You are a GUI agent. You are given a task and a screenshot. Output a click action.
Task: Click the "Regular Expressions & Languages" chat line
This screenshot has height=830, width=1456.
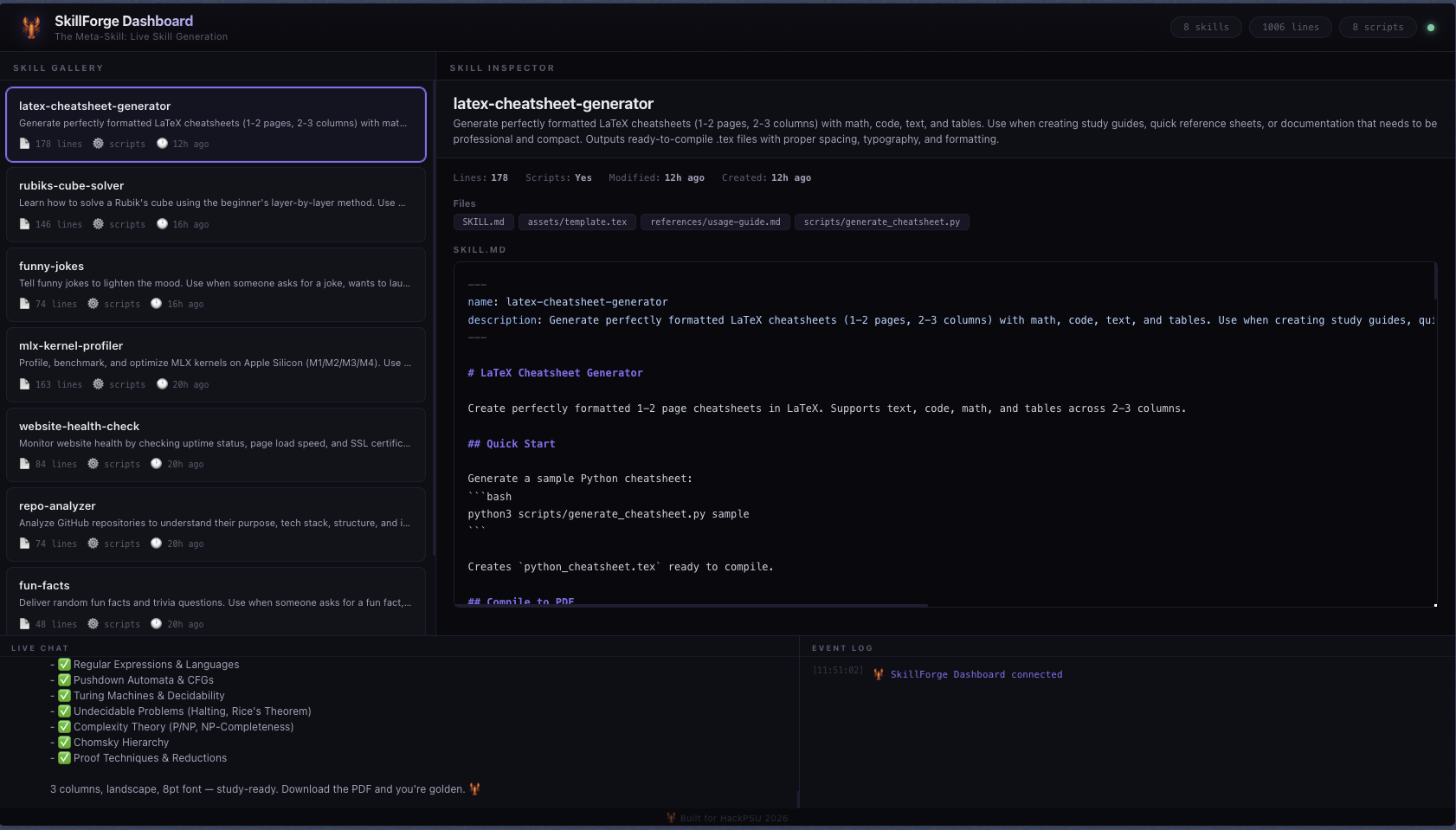[x=156, y=665]
